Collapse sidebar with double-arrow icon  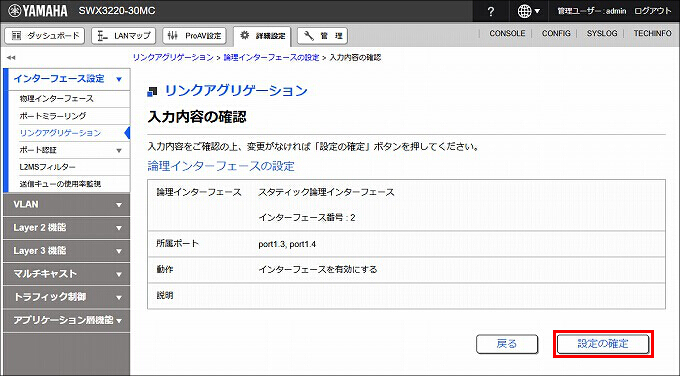pos(11,57)
